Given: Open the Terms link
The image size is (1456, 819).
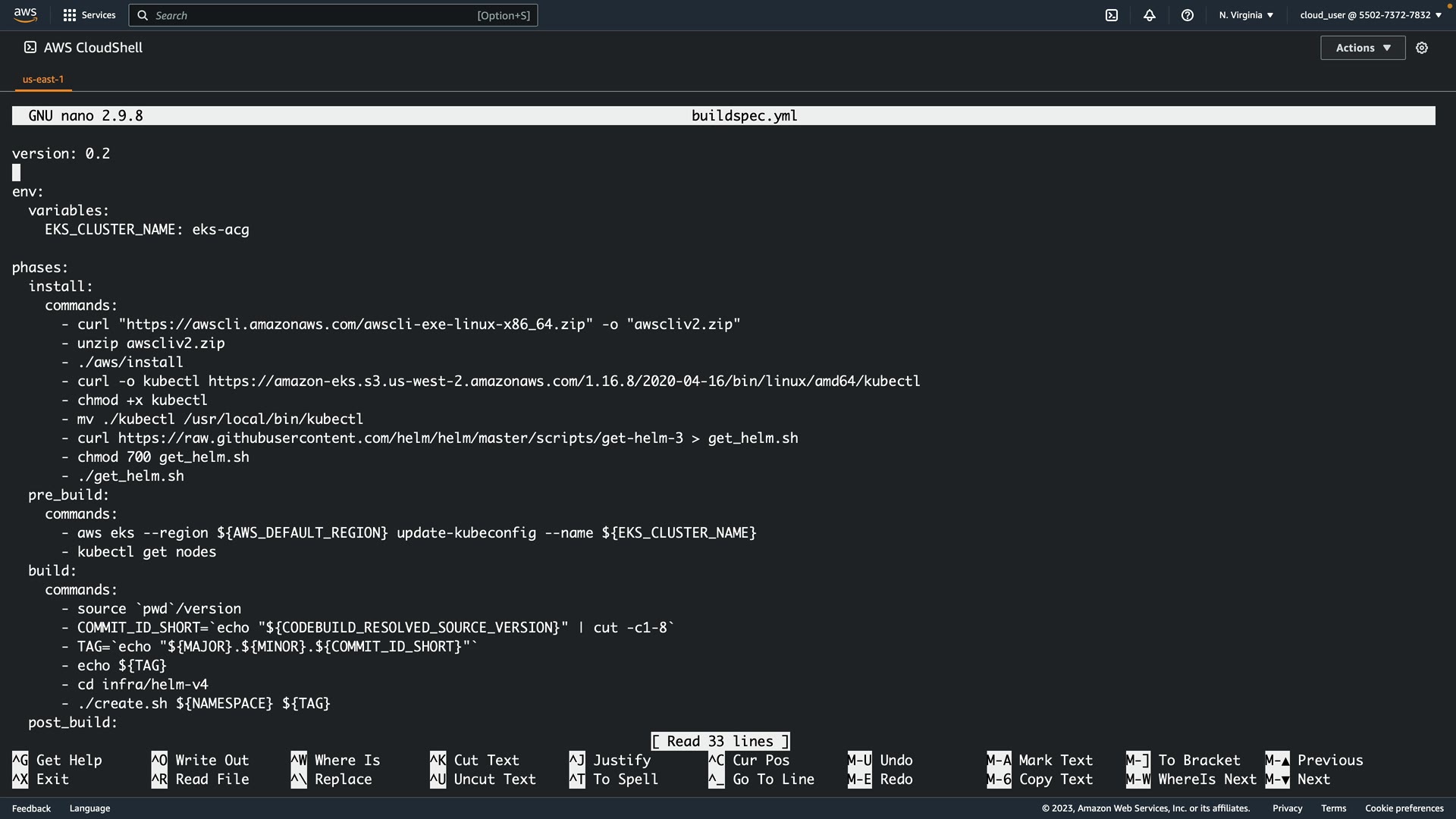Looking at the screenshot, I should tap(1333, 808).
